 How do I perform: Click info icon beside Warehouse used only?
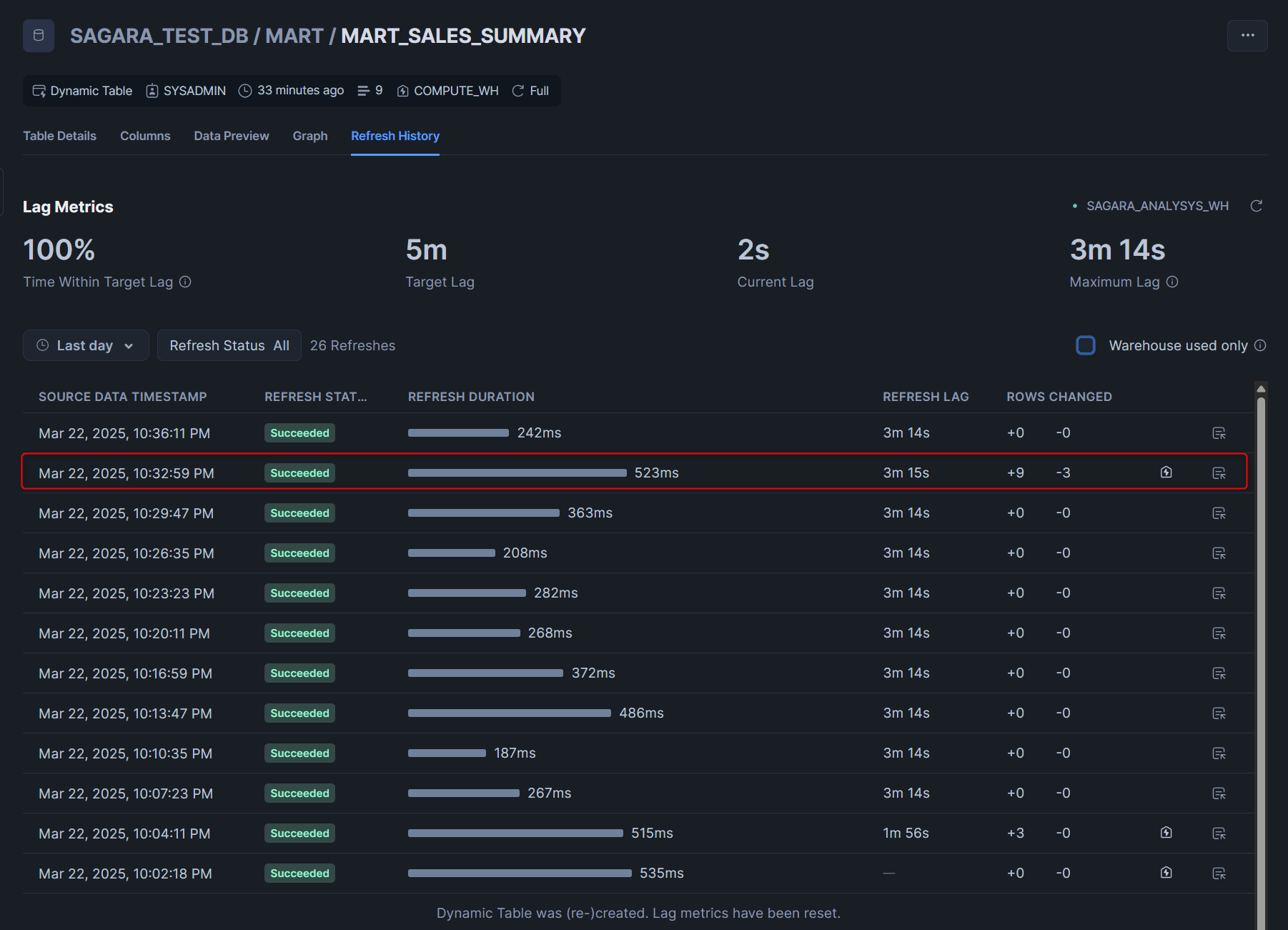point(1260,345)
